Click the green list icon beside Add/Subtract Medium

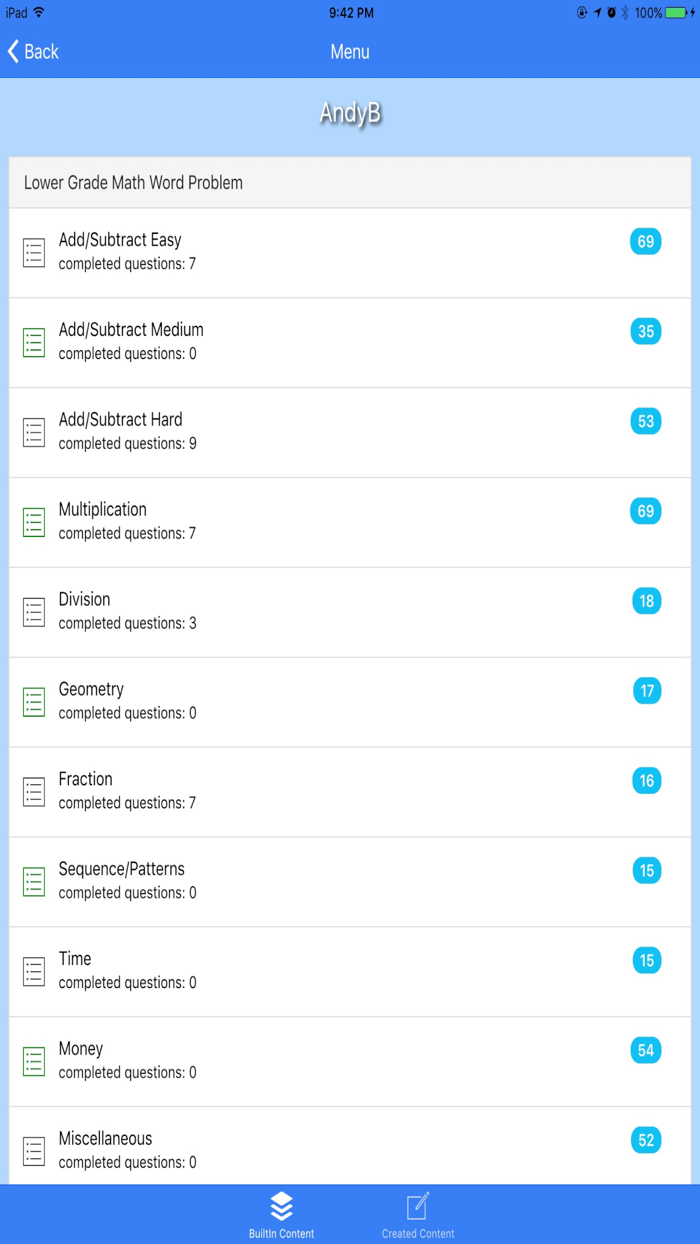[33, 342]
